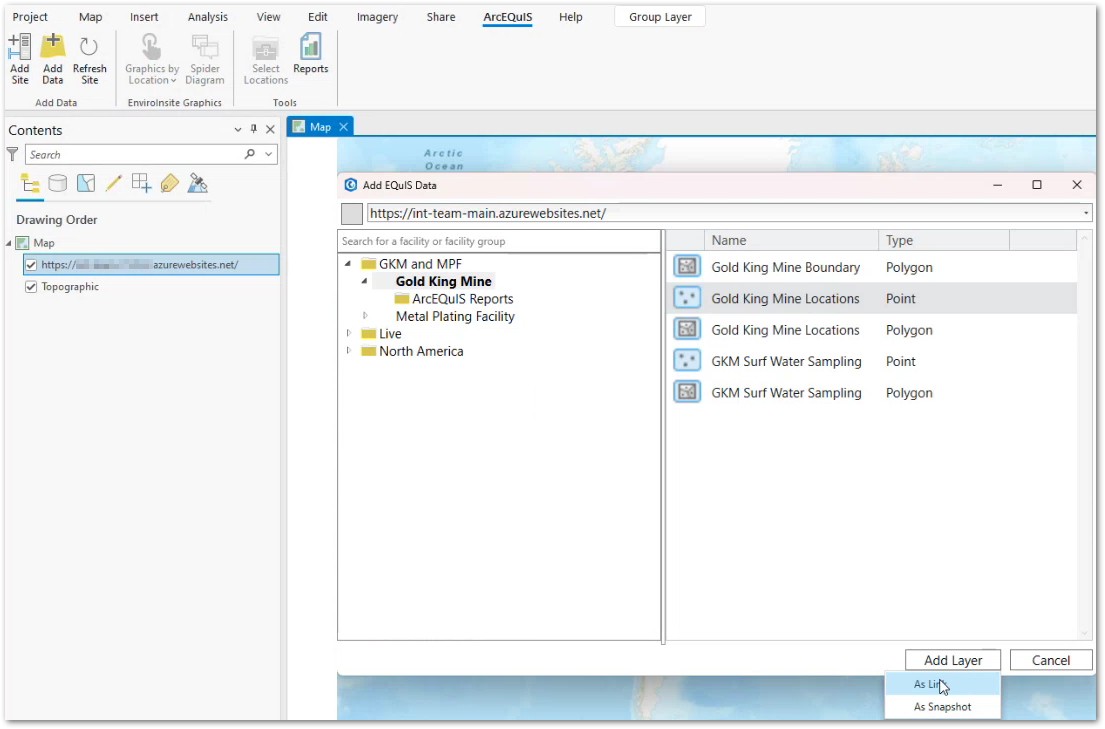Open the Contents search options dropdown

point(268,154)
